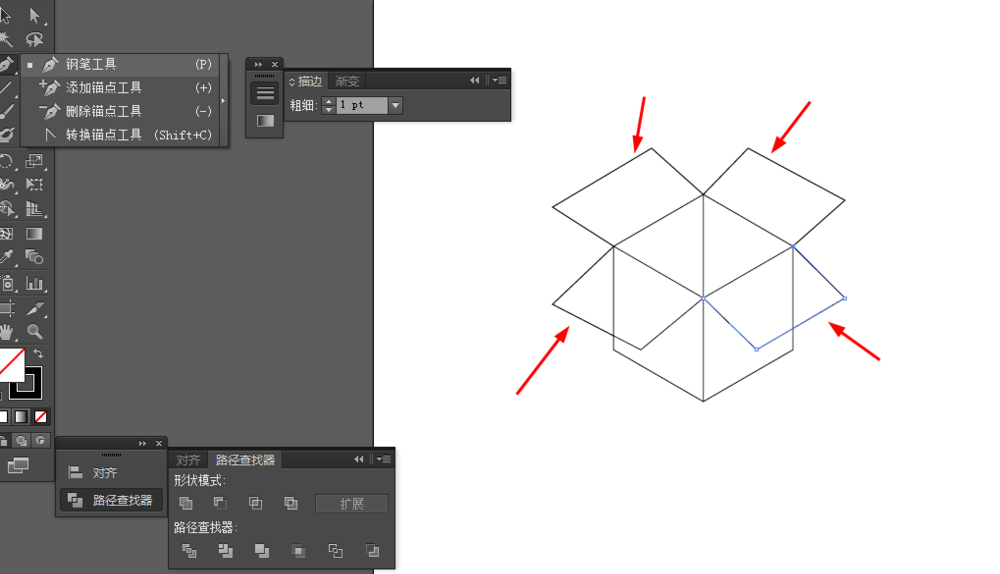Select the Perspective Grid tool
The width and height of the screenshot is (1000, 574).
coord(34,209)
